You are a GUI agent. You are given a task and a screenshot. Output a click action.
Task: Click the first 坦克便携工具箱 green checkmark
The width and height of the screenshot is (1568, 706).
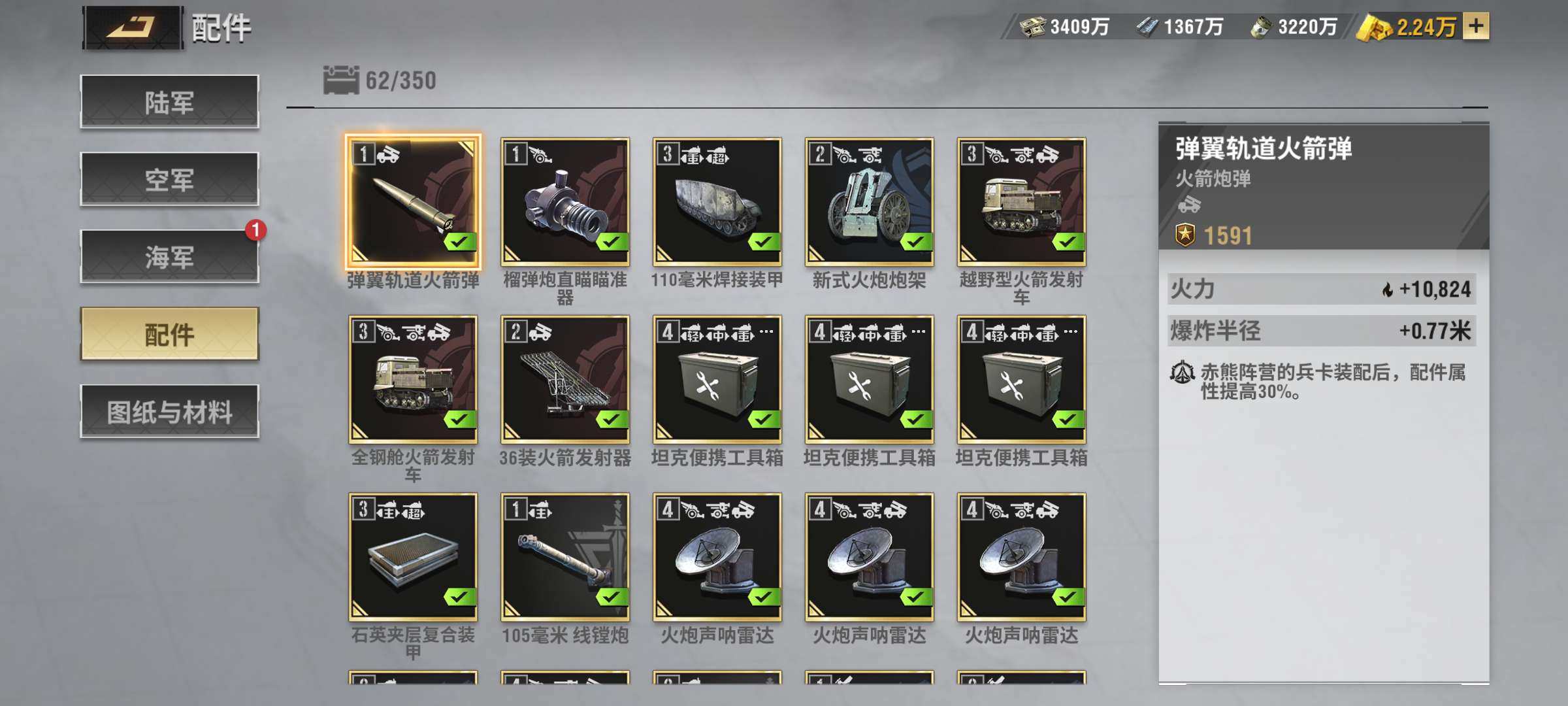pos(764,419)
